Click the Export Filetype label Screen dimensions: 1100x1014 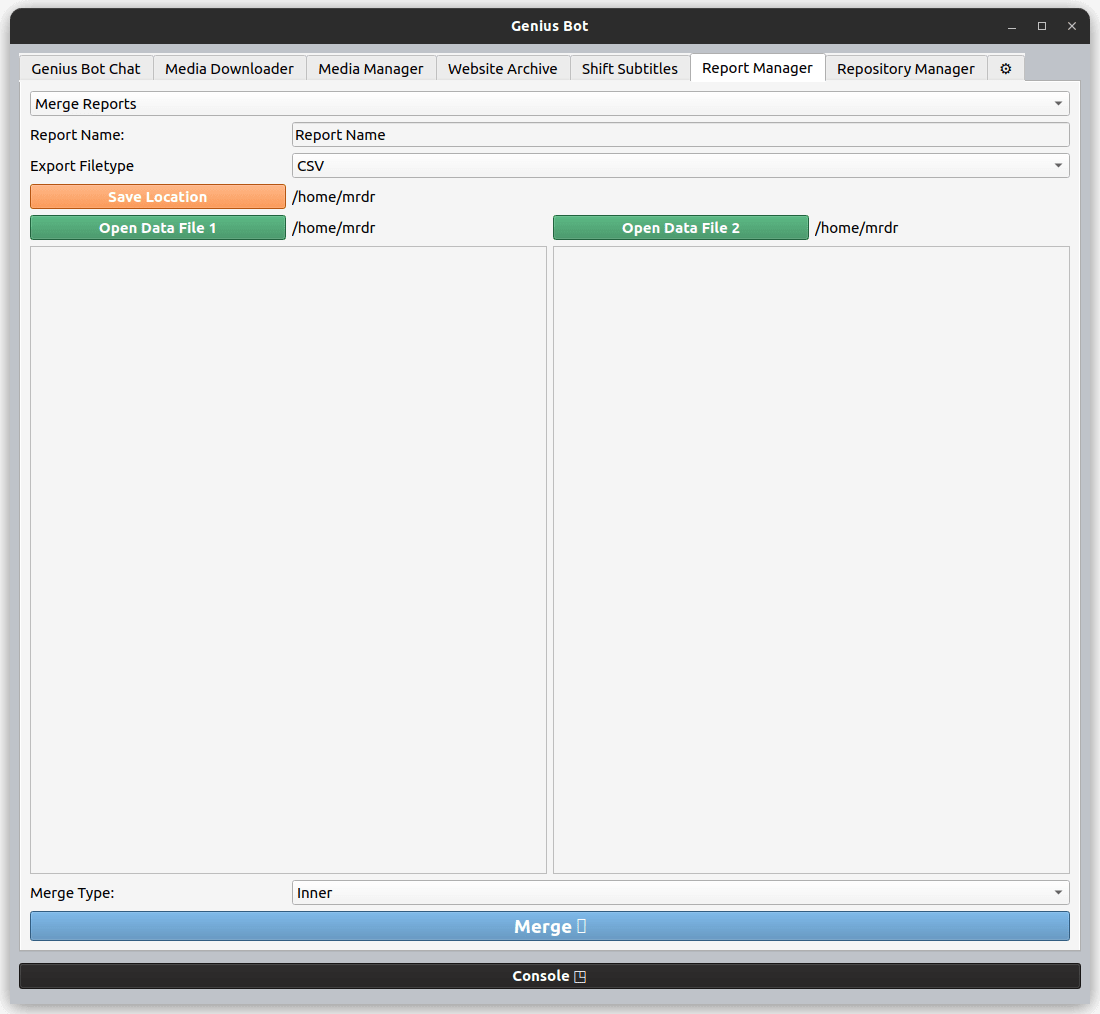coord(82,166)
